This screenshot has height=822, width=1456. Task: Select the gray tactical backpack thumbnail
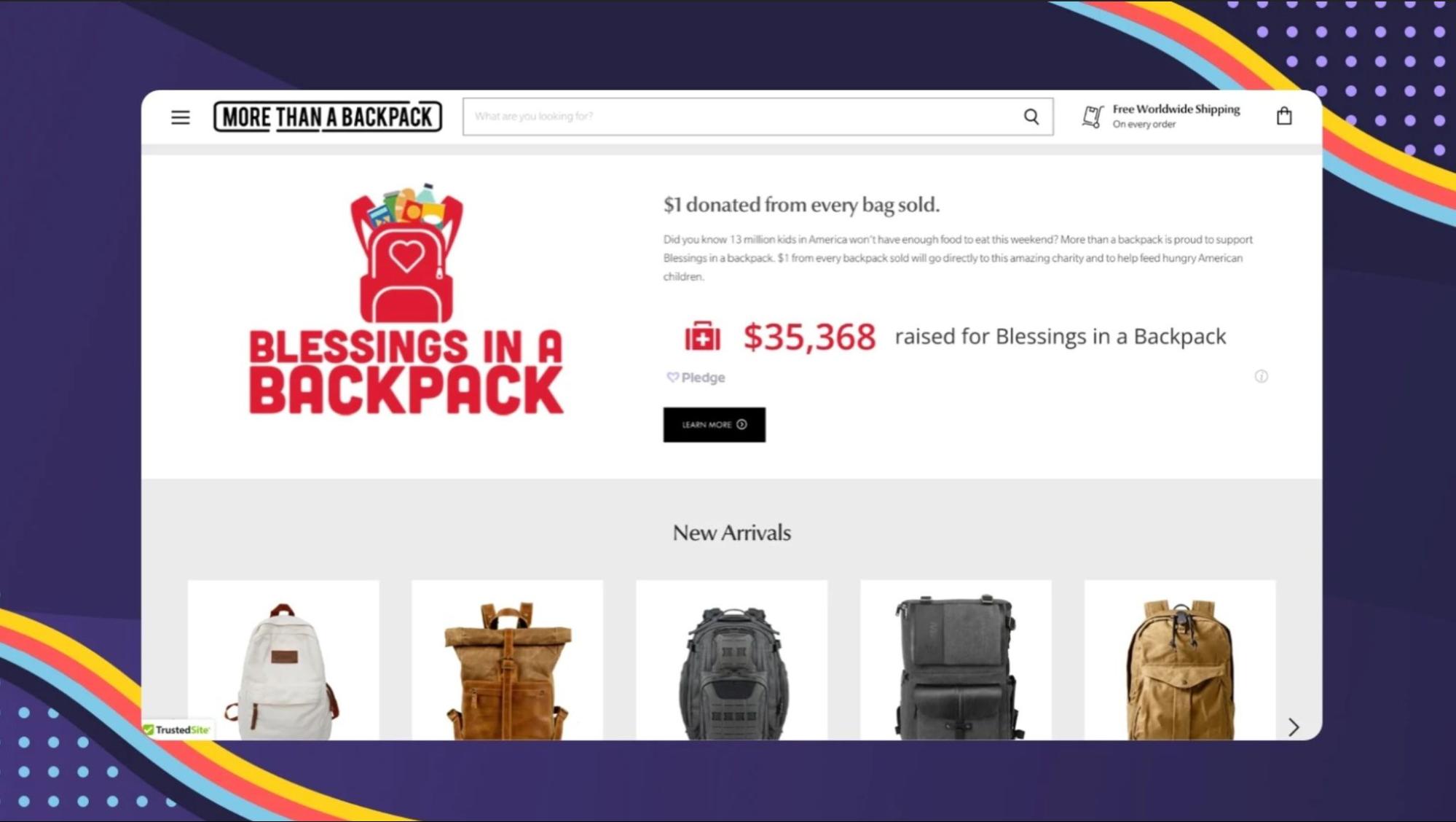731,660
